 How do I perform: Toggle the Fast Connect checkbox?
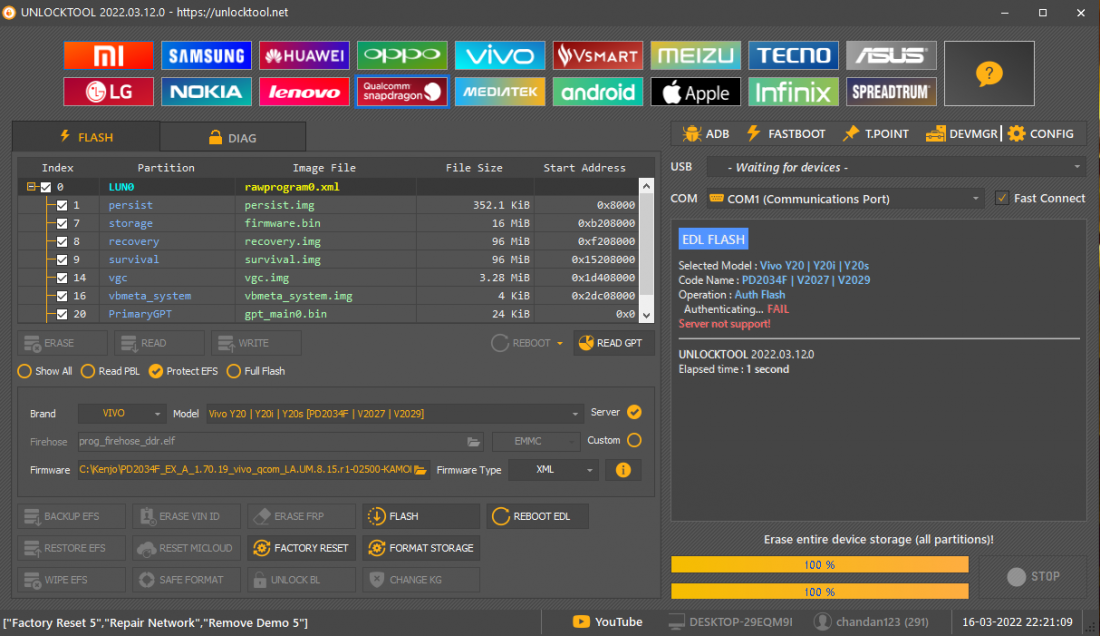[x=1002, y=198]
